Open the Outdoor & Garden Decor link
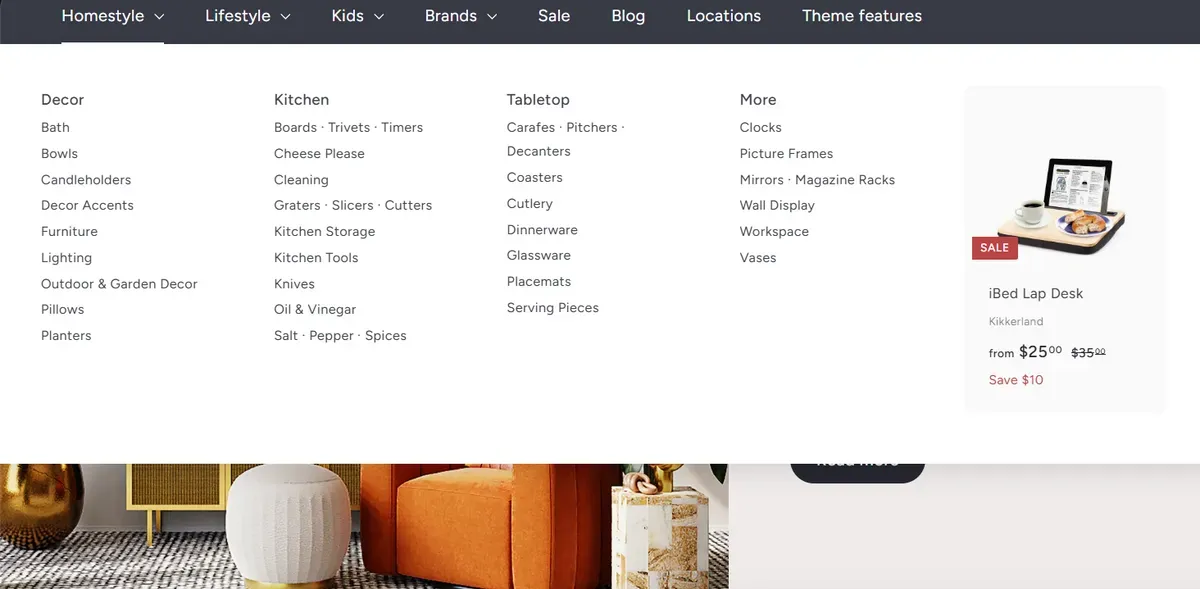 119,283
